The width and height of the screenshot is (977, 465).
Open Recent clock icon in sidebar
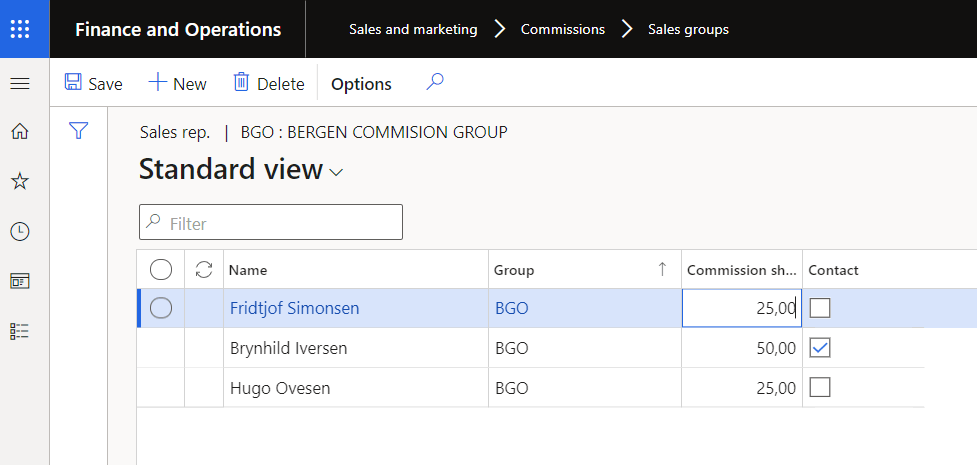pos(20,231)
